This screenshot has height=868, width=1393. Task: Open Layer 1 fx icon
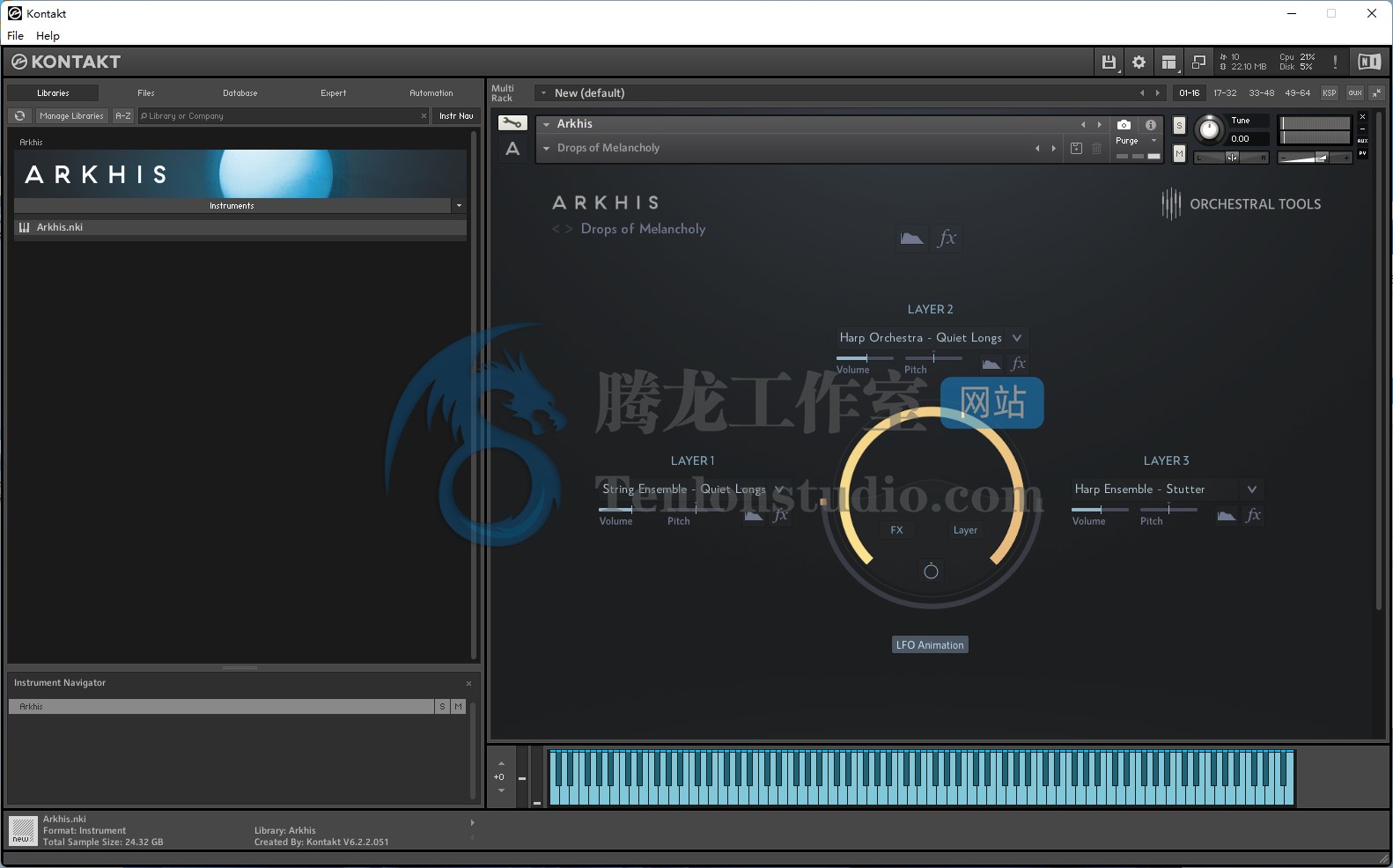pyautogui.click(x=780, y=515)
